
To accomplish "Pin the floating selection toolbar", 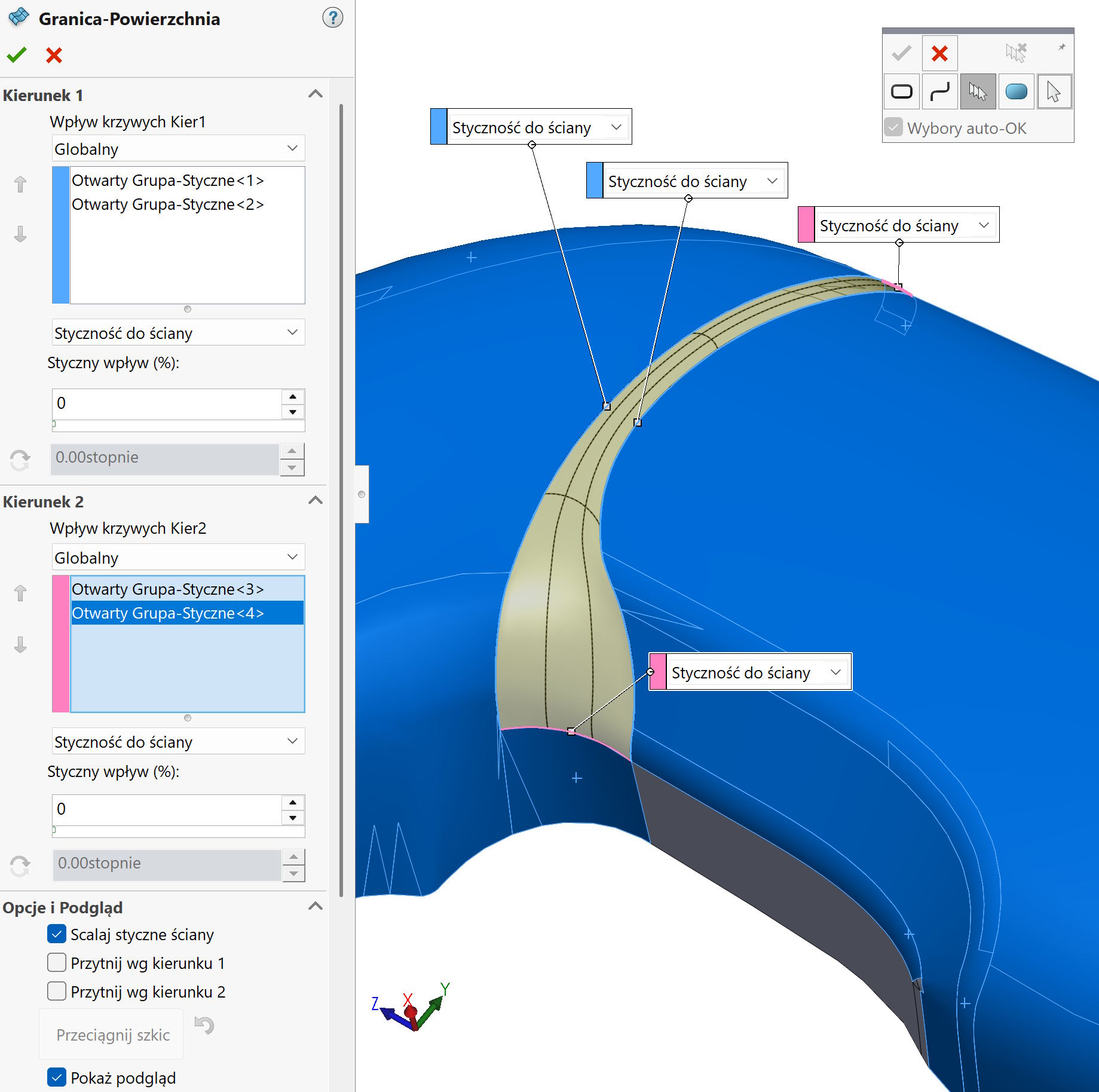I will [x=1061, y=47].
